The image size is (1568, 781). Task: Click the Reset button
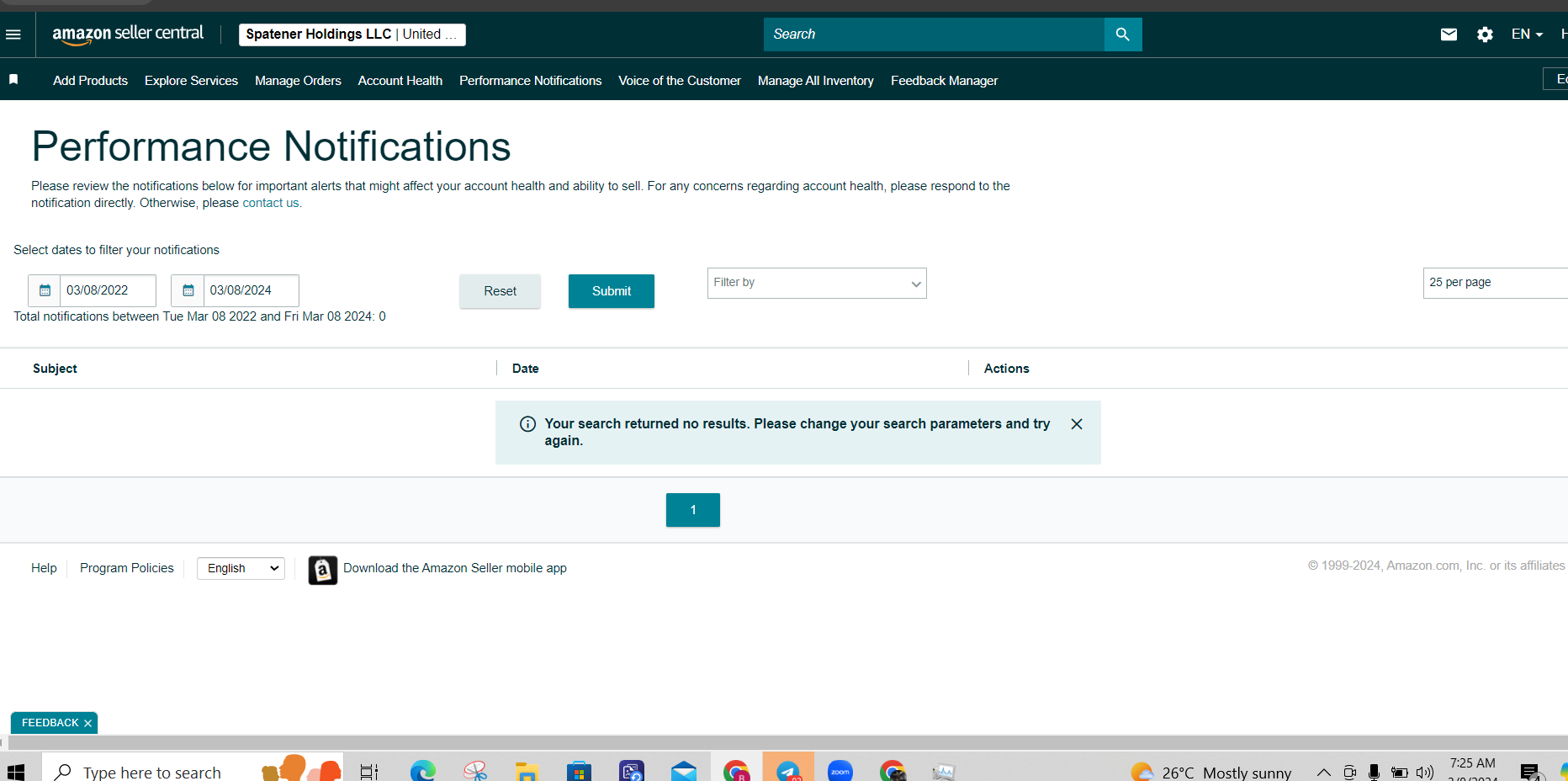(500, 291)
